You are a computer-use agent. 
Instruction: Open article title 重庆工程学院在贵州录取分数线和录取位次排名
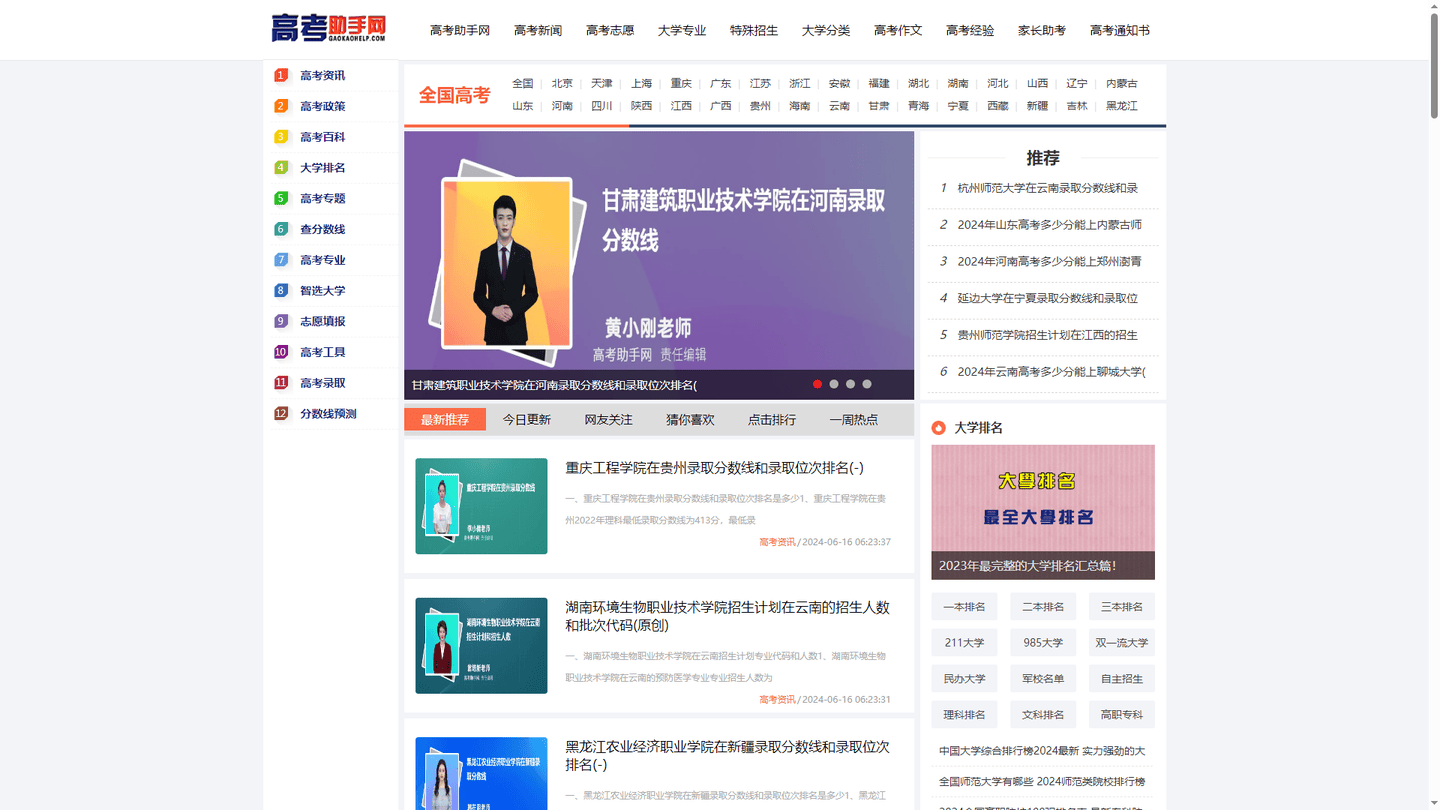click(x=714, y=468)
